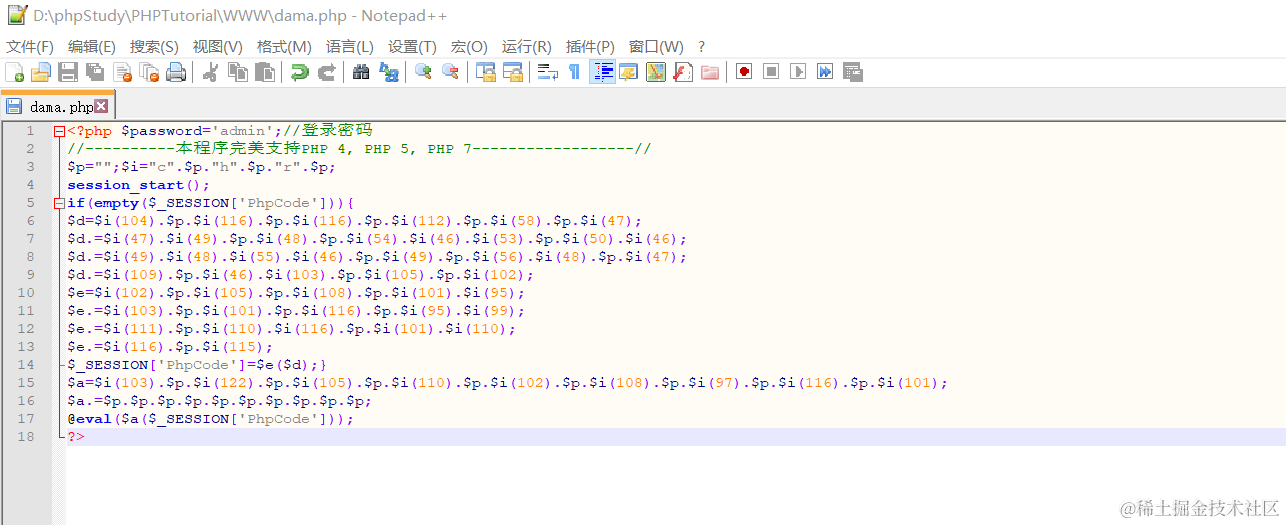
Task: Click line number 3 in margin
Action: (x=30, y=167)
